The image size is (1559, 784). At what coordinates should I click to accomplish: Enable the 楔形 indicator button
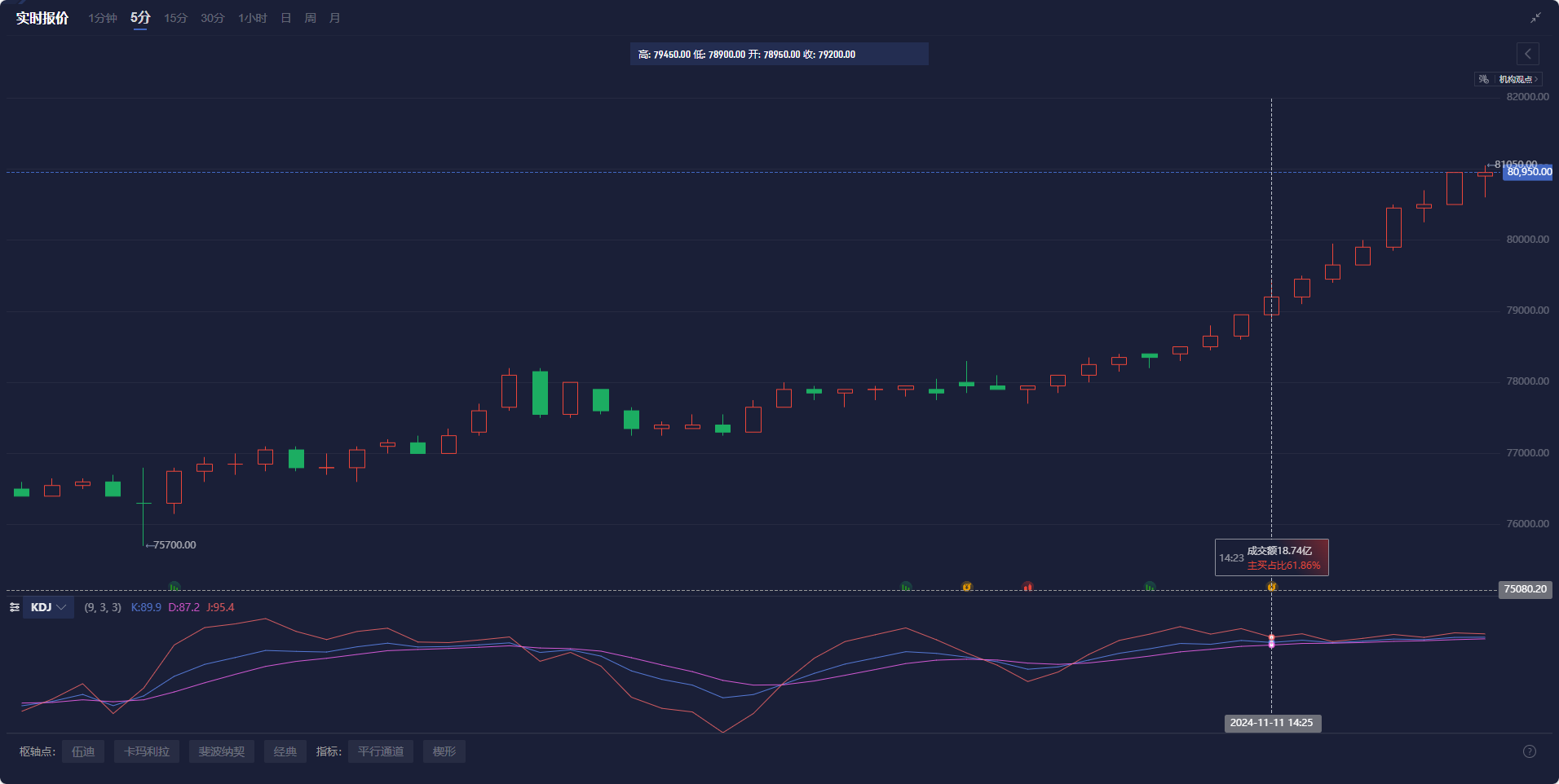point(444,751)
